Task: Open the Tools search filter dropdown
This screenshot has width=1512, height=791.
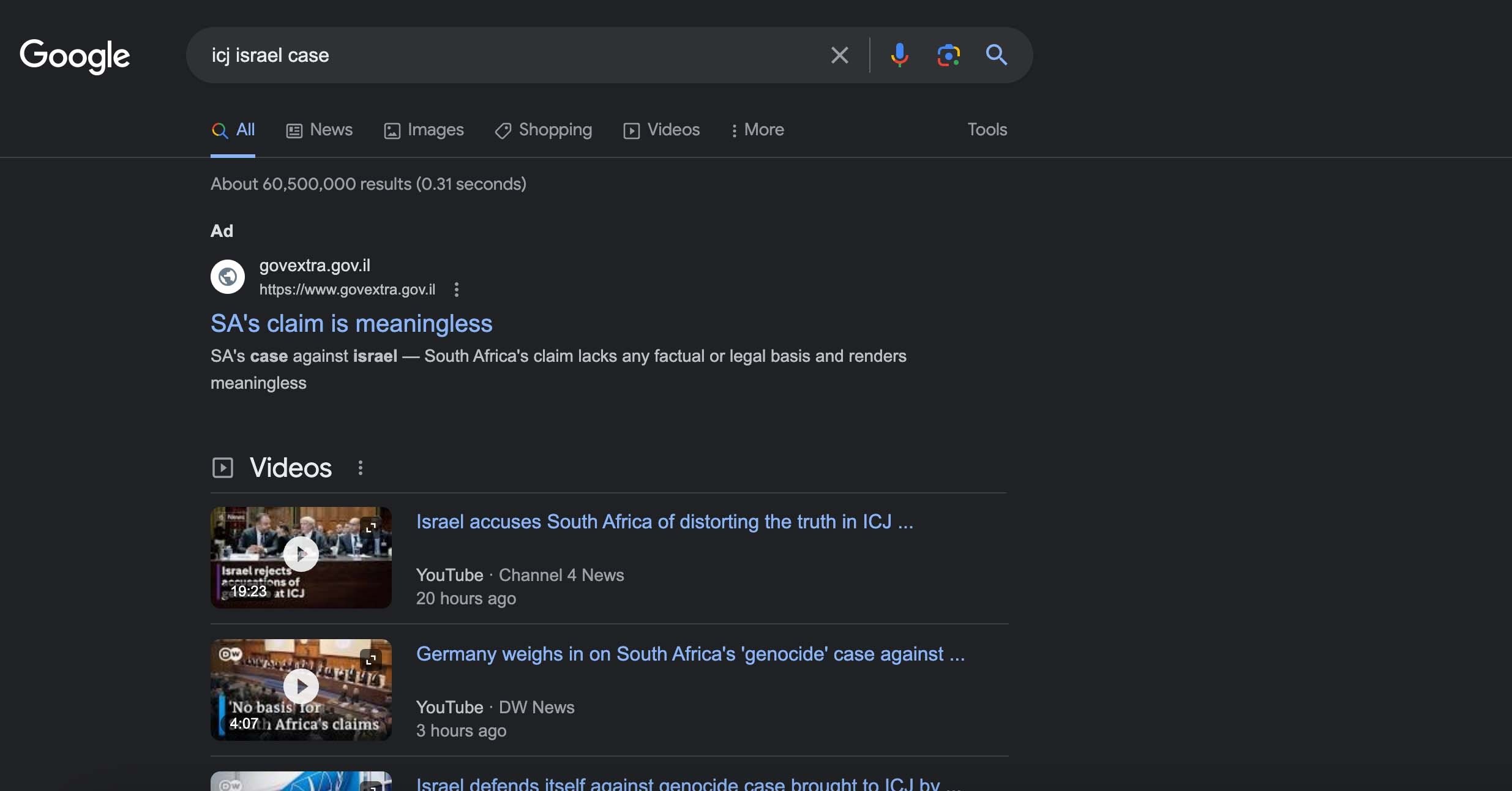Action: click(x=987, y=129)
